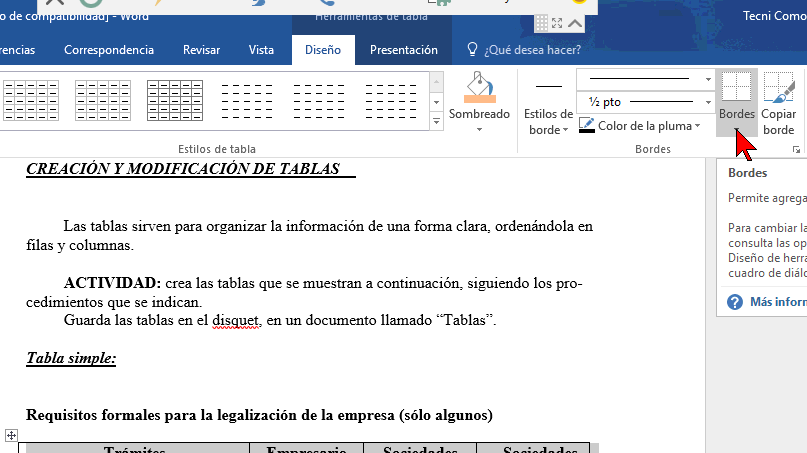
Task: Click the ¿Qué desea hacer? search box
Action: pyautogui.click(x=532, y=50)
